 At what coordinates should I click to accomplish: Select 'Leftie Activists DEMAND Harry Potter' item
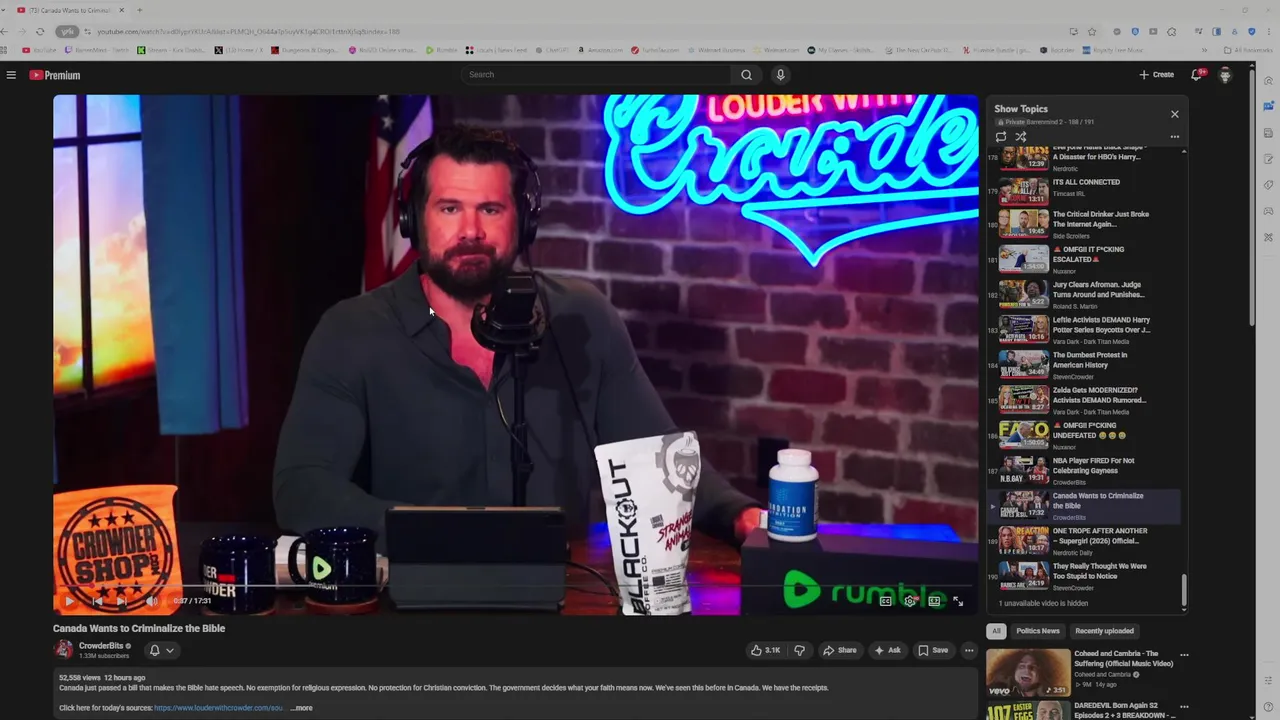point(1085,330)
